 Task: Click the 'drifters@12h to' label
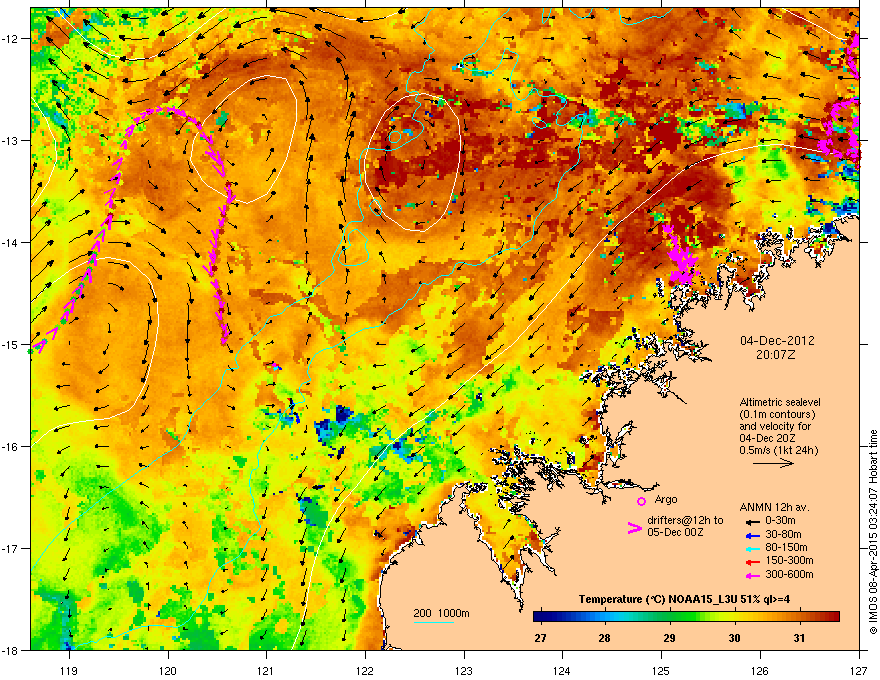685,521
